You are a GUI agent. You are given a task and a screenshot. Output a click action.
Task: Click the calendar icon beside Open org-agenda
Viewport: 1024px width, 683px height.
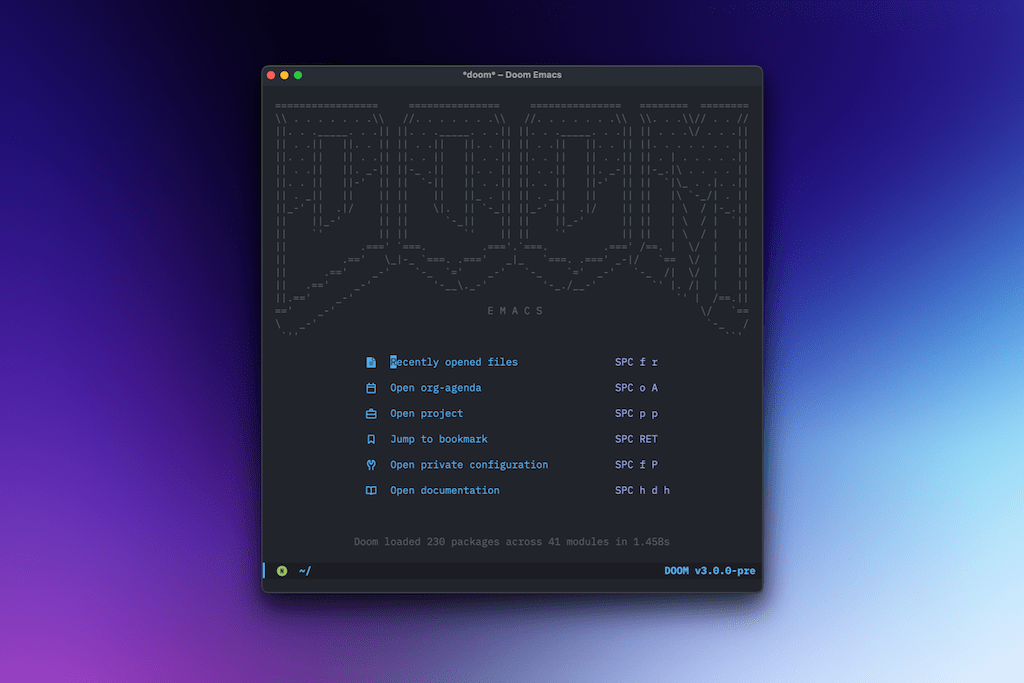(371, 388)
